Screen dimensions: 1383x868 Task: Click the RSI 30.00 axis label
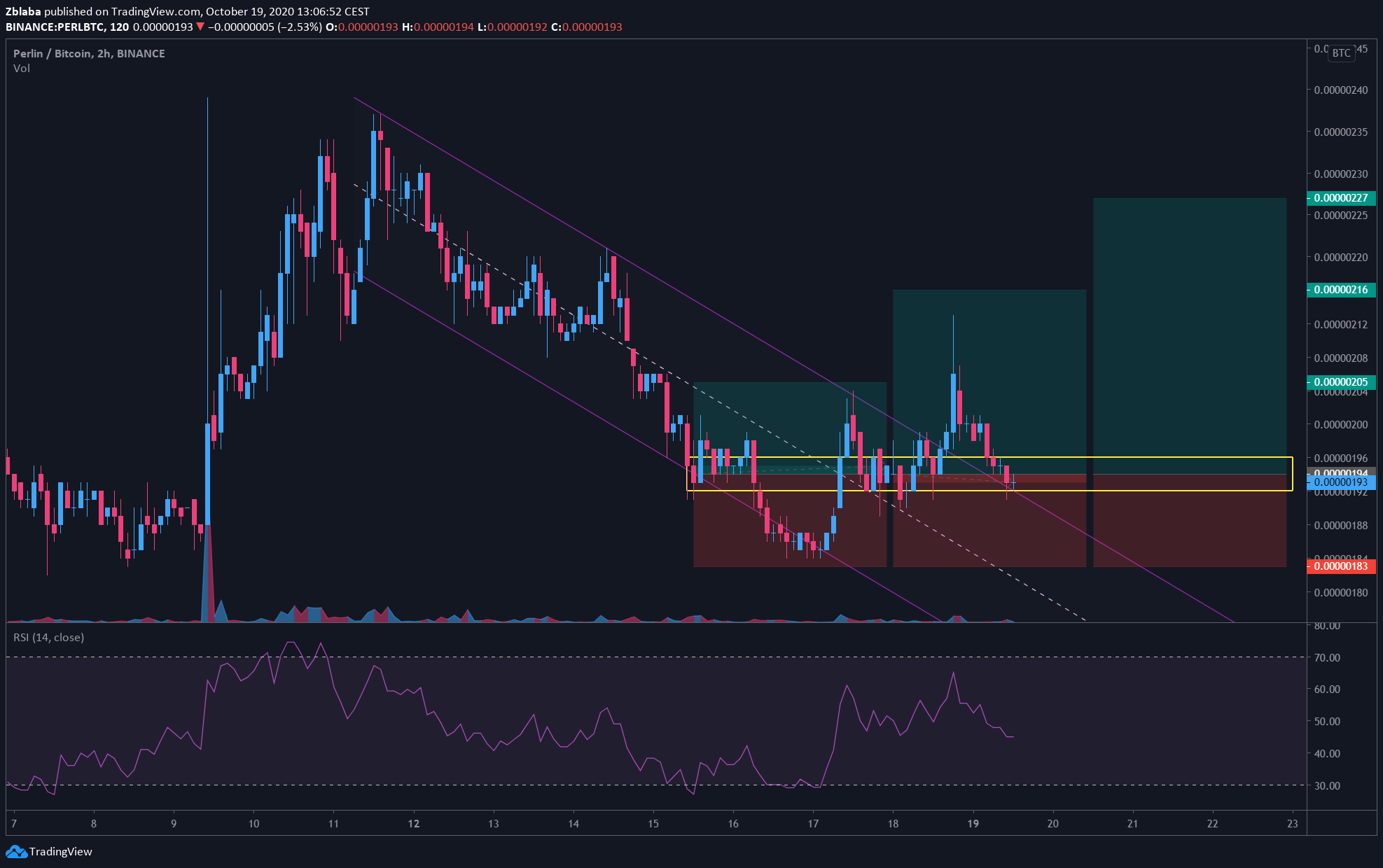click(x=1327, y=786)
